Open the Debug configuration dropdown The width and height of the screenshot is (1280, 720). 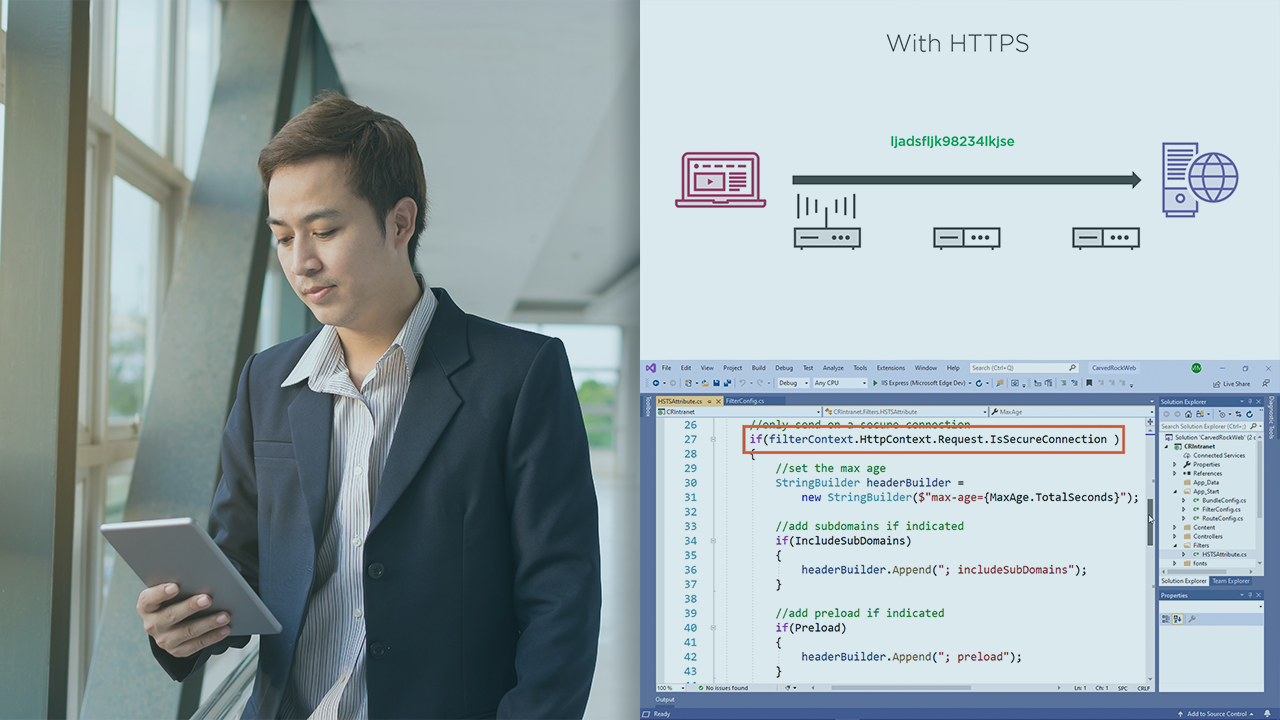pos(793,383)
